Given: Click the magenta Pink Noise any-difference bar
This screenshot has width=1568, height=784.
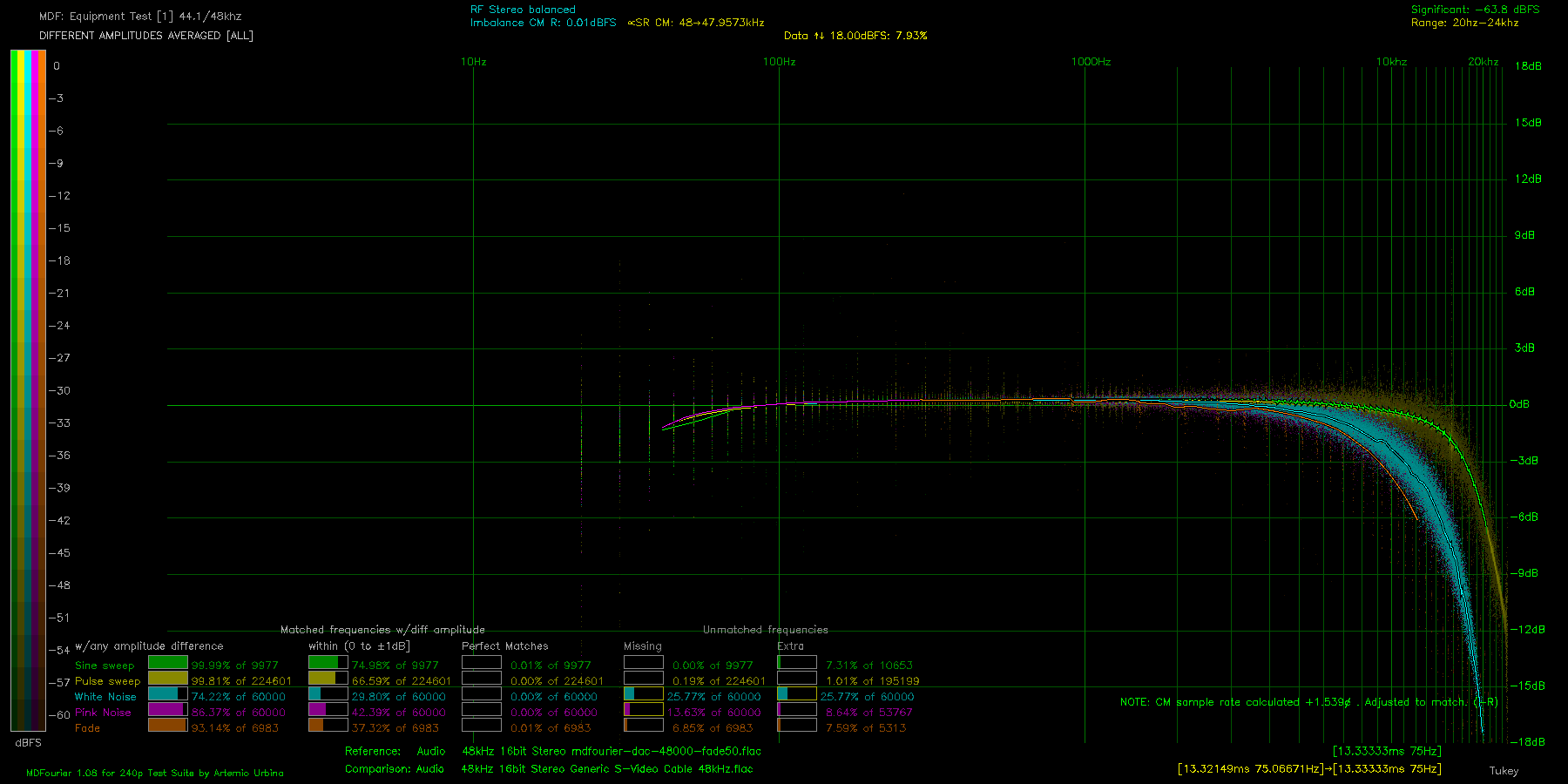Looking at the screenshot, I should tap(168, 710).
